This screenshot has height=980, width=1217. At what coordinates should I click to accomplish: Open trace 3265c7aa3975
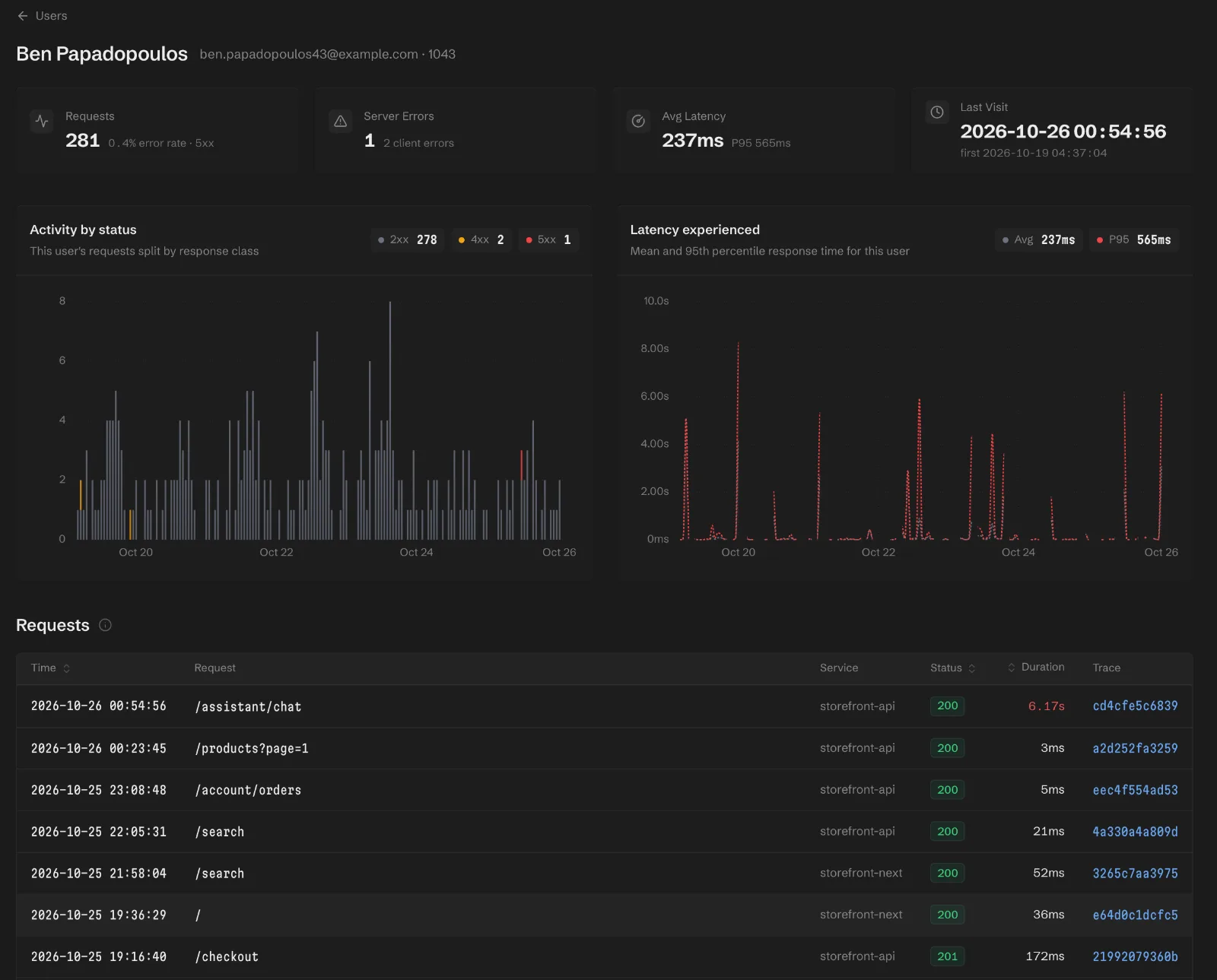[x=1135, y=874]
